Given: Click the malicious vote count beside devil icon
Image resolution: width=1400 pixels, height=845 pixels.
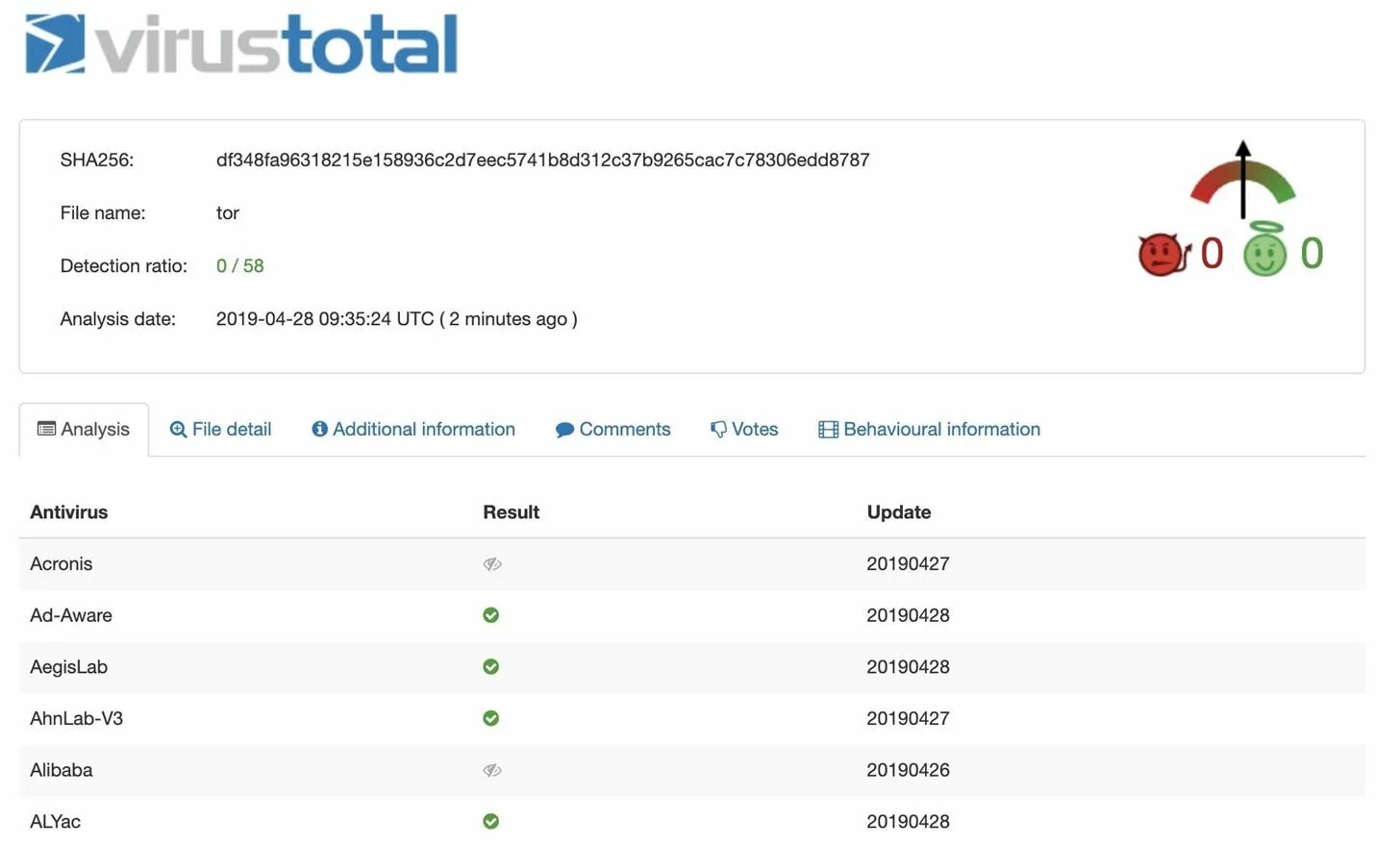Looking at the screenshot, I should (1212, 254).
